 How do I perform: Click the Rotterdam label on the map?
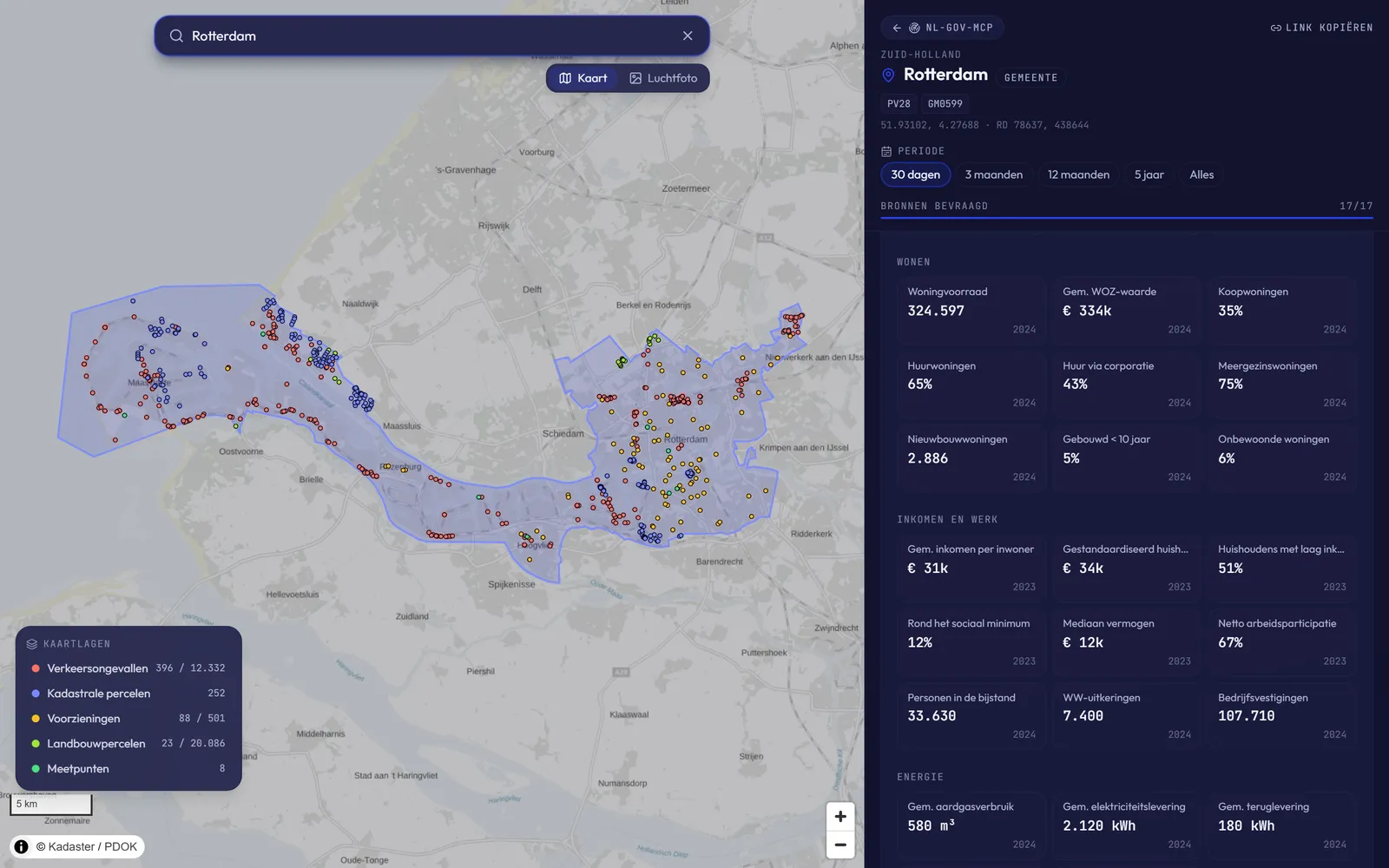click(x=686, y=439)
